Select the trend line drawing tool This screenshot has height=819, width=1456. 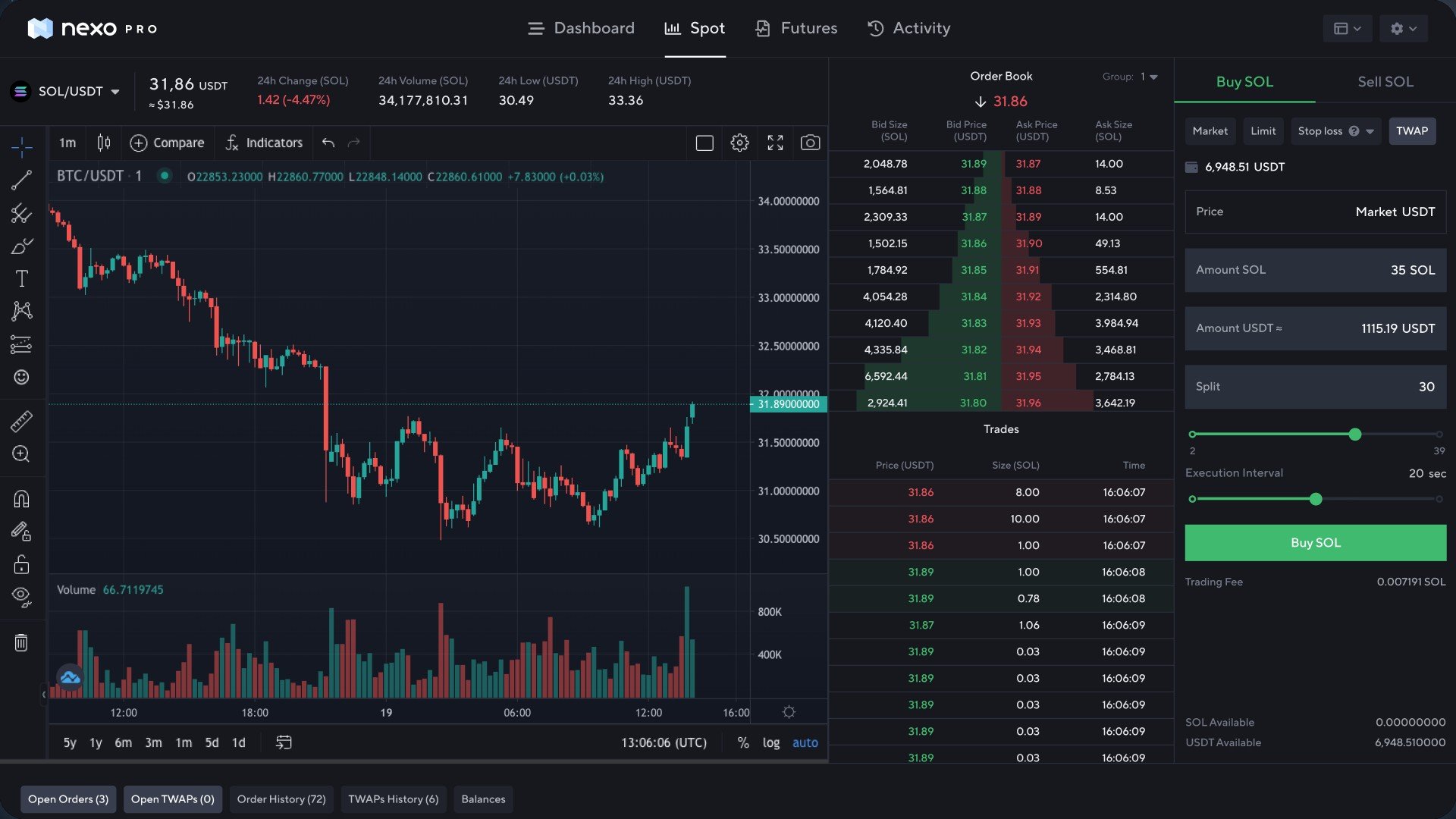[21, 180]
